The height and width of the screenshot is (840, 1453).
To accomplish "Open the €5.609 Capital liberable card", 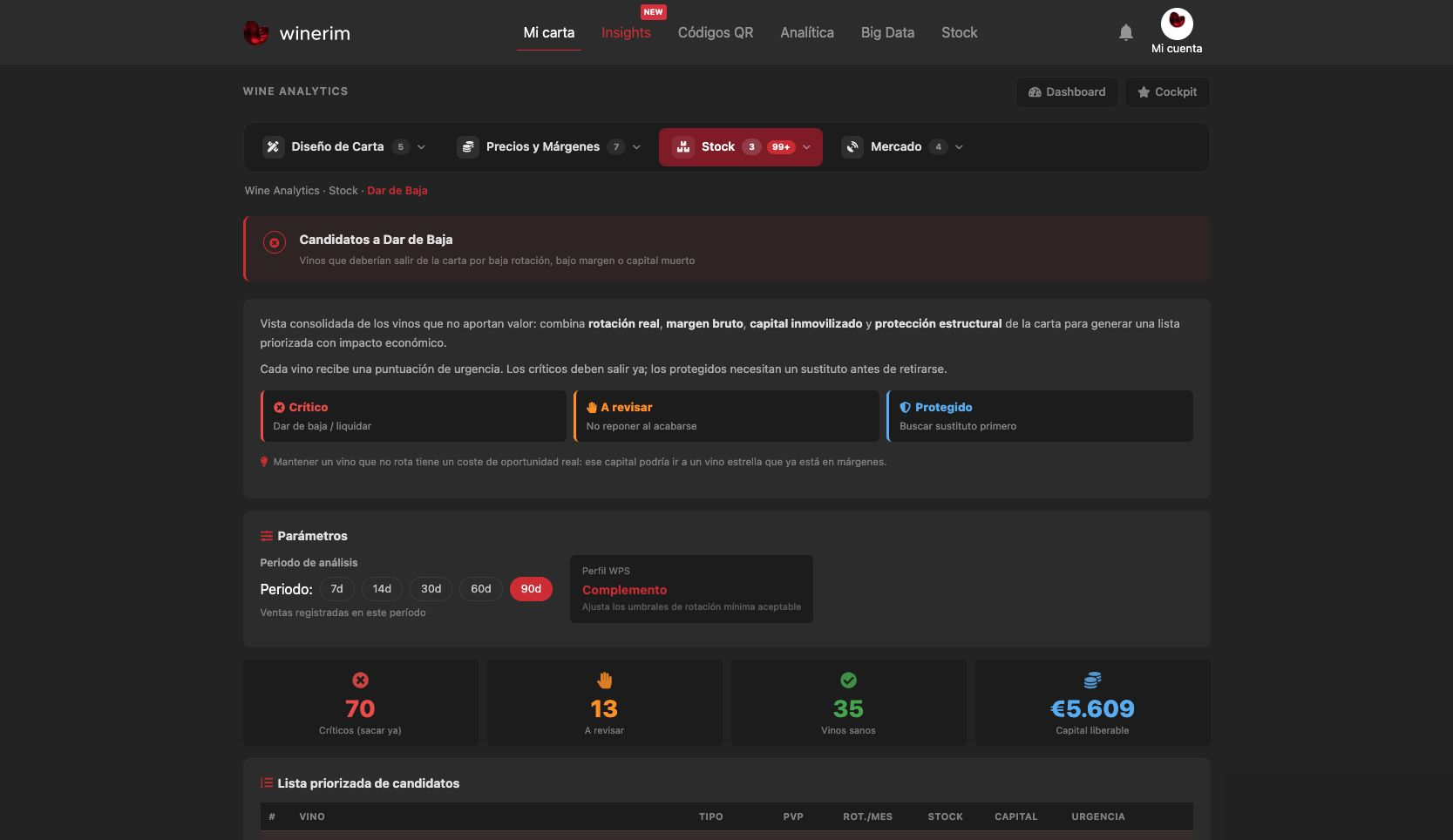I will (x=1092, y=702).
